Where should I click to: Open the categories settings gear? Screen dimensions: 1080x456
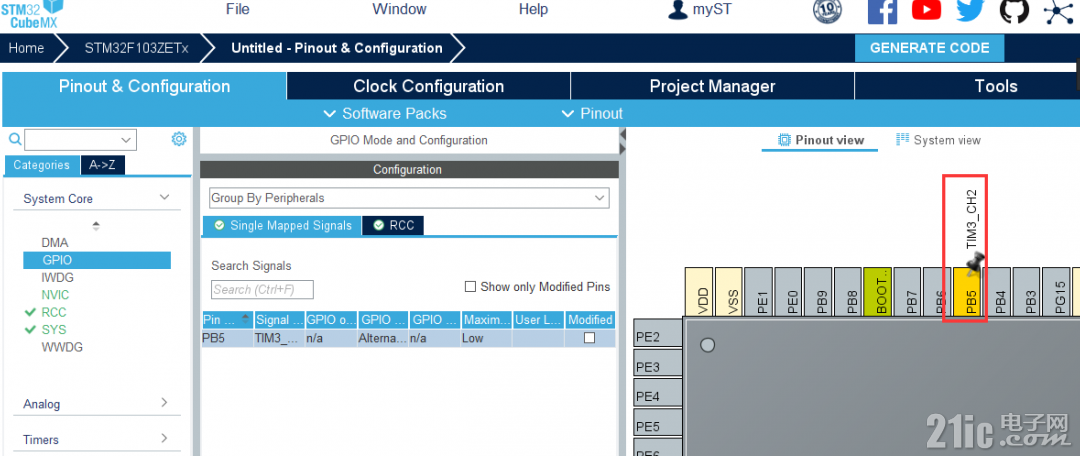(x=179, y=139)
